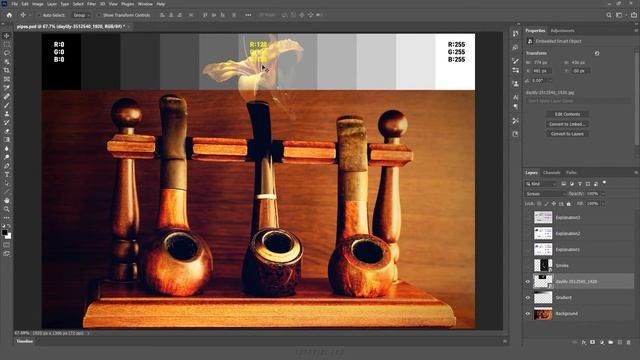Open the Group dropdown in options bar
This screenshot has height=360, width=640.
pos(81,15)
